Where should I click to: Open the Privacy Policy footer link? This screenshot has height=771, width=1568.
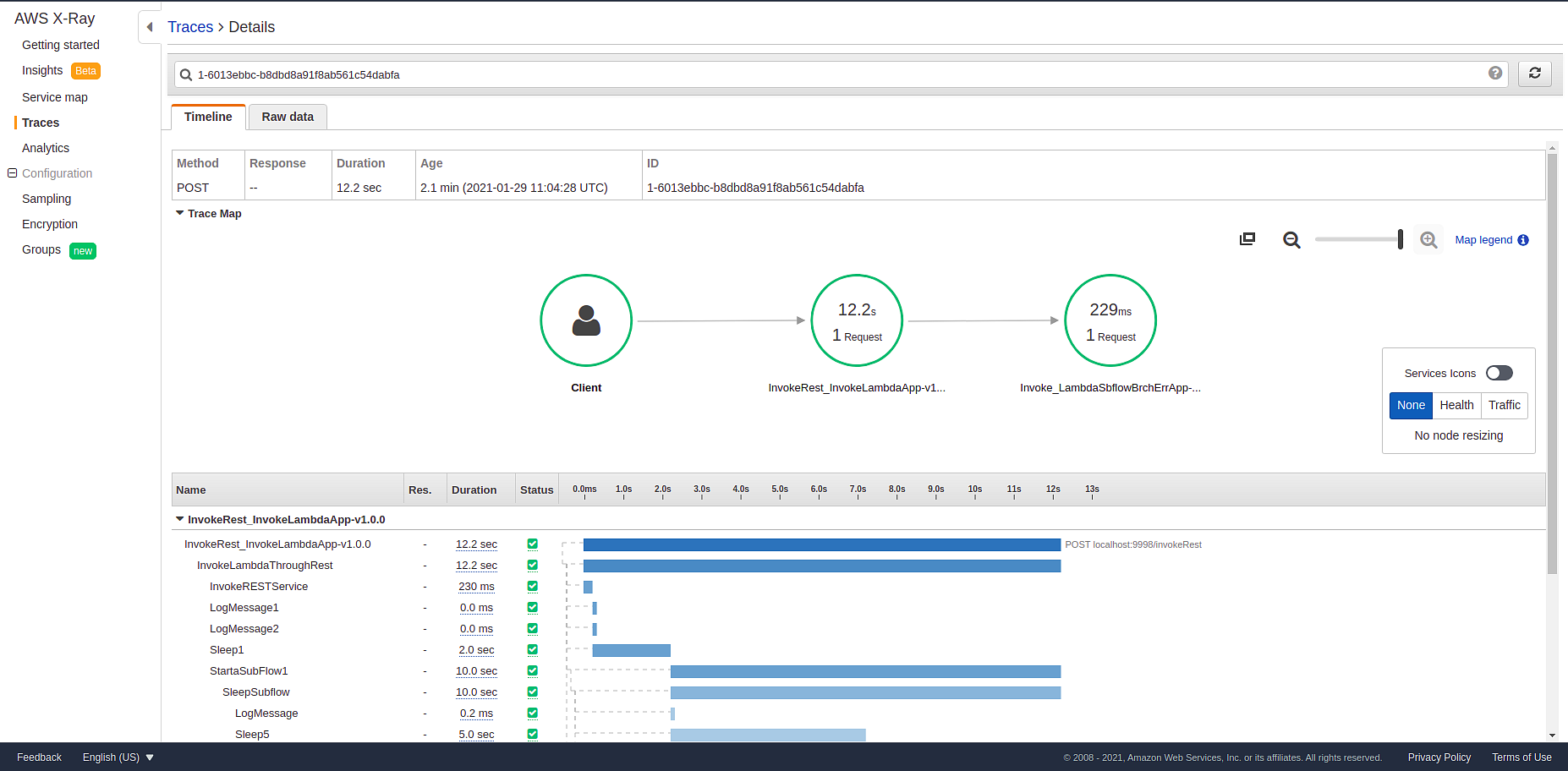coord(1439,757)
